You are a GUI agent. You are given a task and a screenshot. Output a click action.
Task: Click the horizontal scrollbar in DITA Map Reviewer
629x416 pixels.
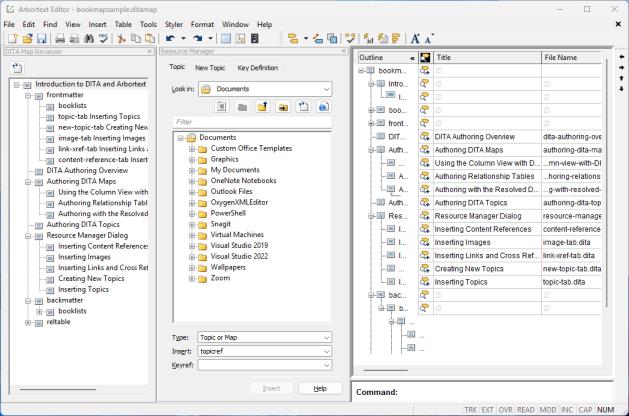(x=58, y=389)
